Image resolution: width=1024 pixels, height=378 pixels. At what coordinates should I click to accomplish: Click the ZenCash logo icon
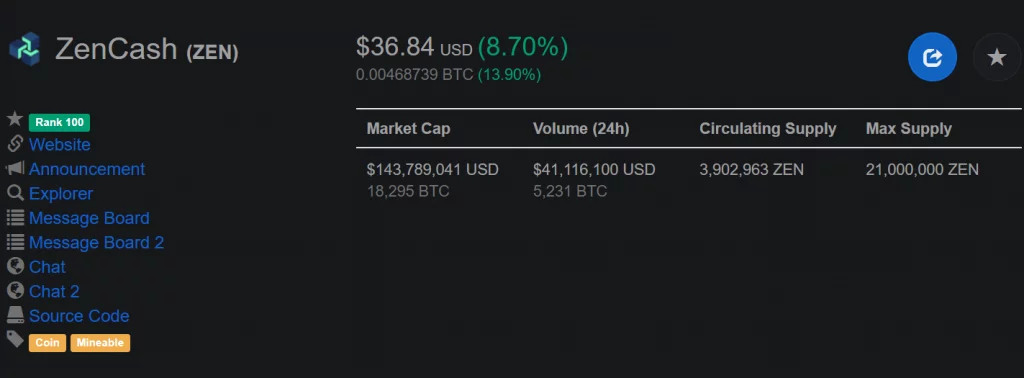[25, 49]
